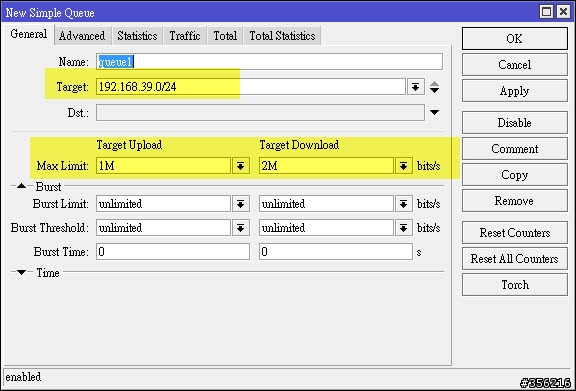Image resolution: width=576 pixels, height=391 pixels.
Task: Close the New Simple Queue window
Action: point(563,12)
